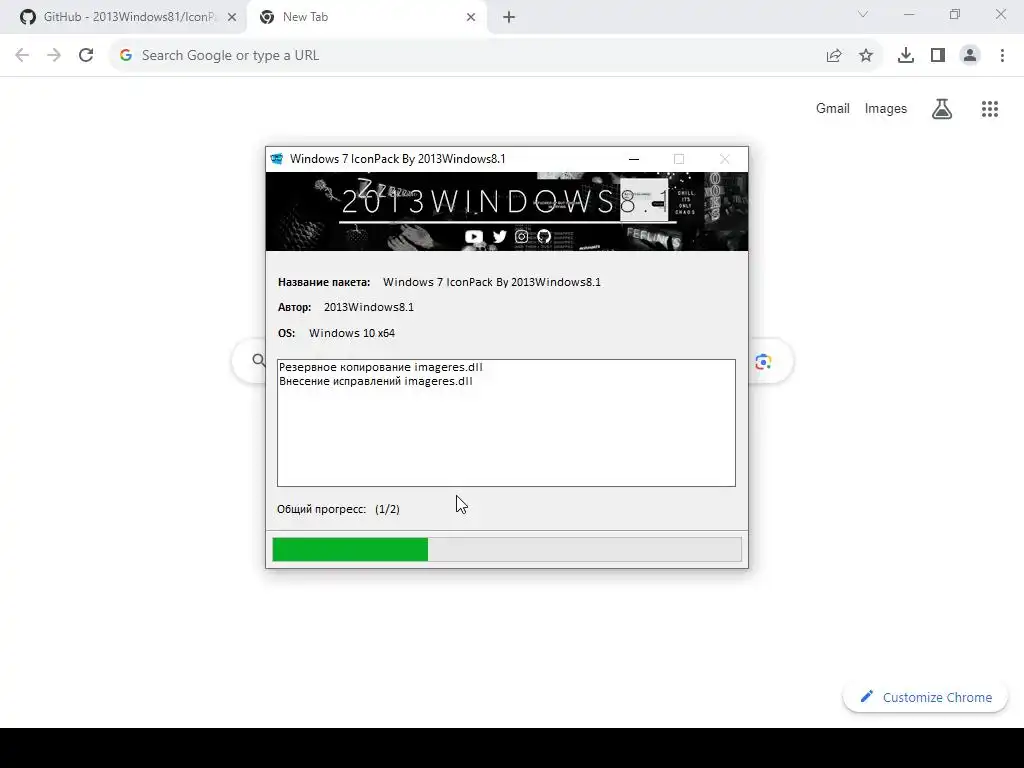Screen dimensions: 1024x768
Task: Open Search Labs flask icon
Action: [942, 108]
